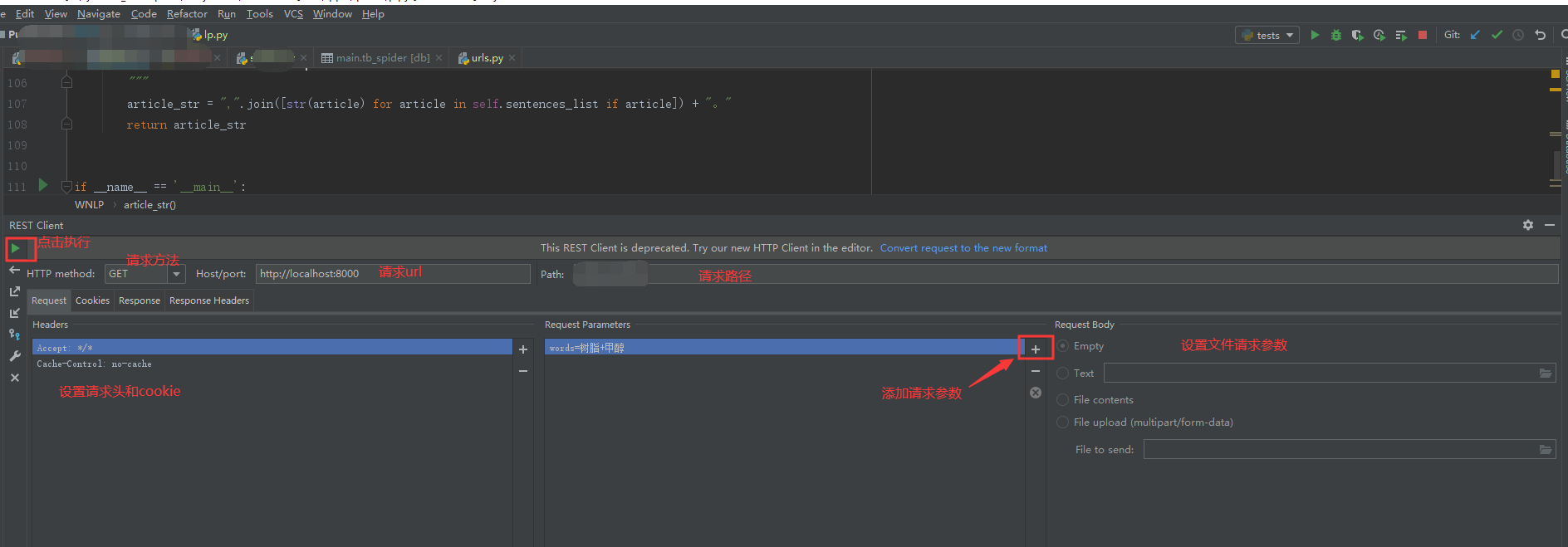The image size is (1568, 547).
Task: Expand the tests run configuration selector
Action: [1267, 35]
